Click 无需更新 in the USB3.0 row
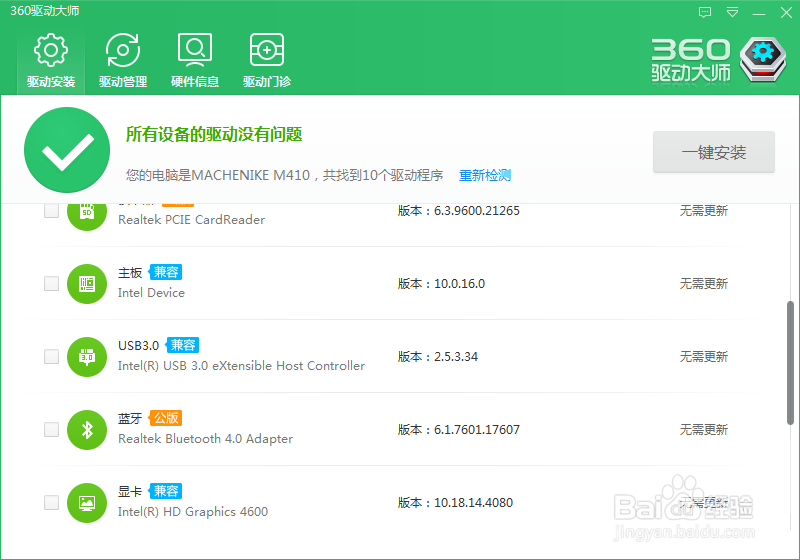Image resolution: width=800 pixels, height=560 pixels. [x=704, y=357]
